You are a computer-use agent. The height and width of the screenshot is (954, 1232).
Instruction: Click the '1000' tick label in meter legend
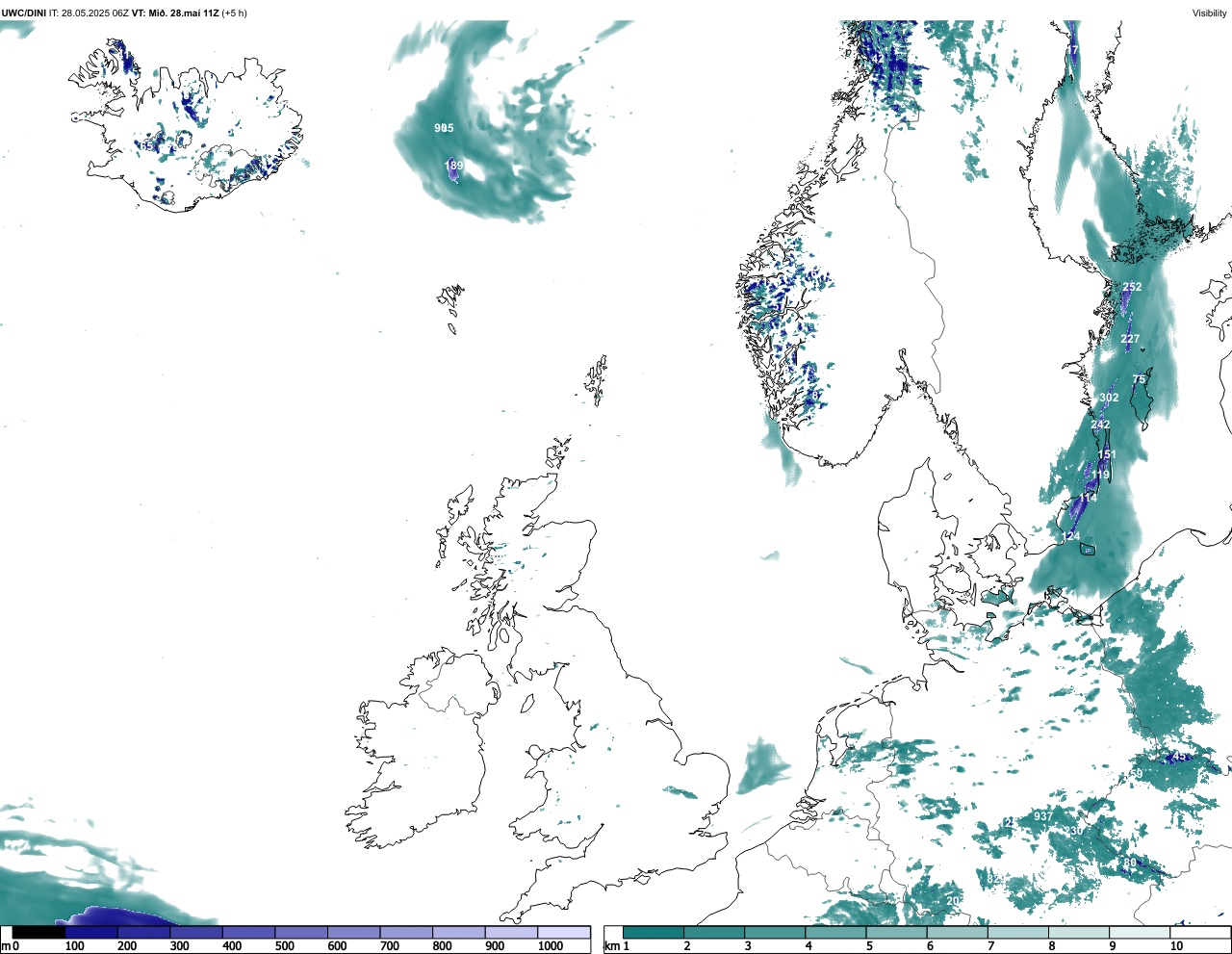coord(551,946)
